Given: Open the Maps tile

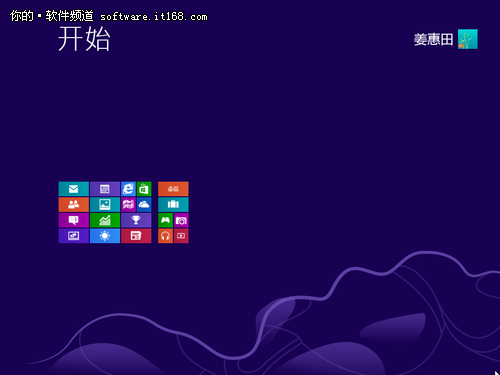Looking at the screenshot, I should coord(128,205).
